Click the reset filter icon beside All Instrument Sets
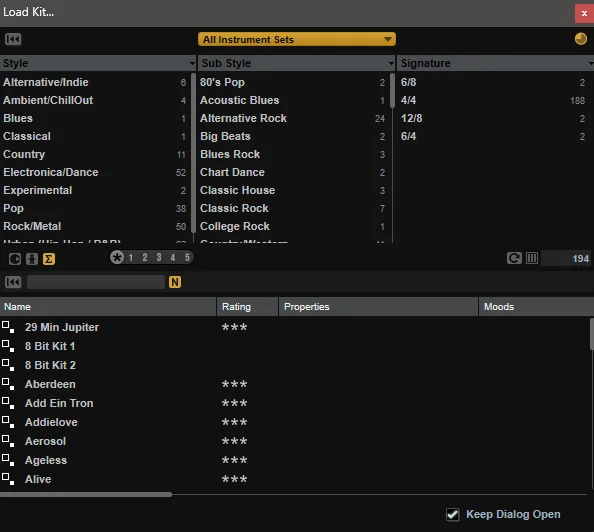 click(x=13, y=39)
